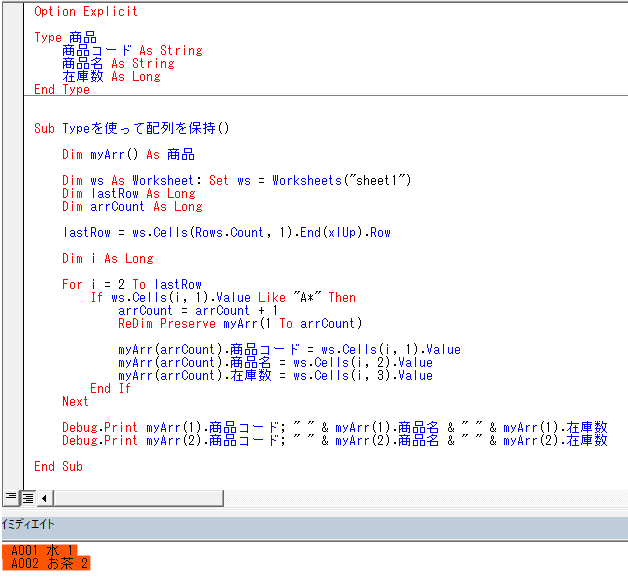Image resolution: width=628 pixels, height=583 pixels.
Task: Click the 在庫数 As Long line
Action: (x=112, y=76)
